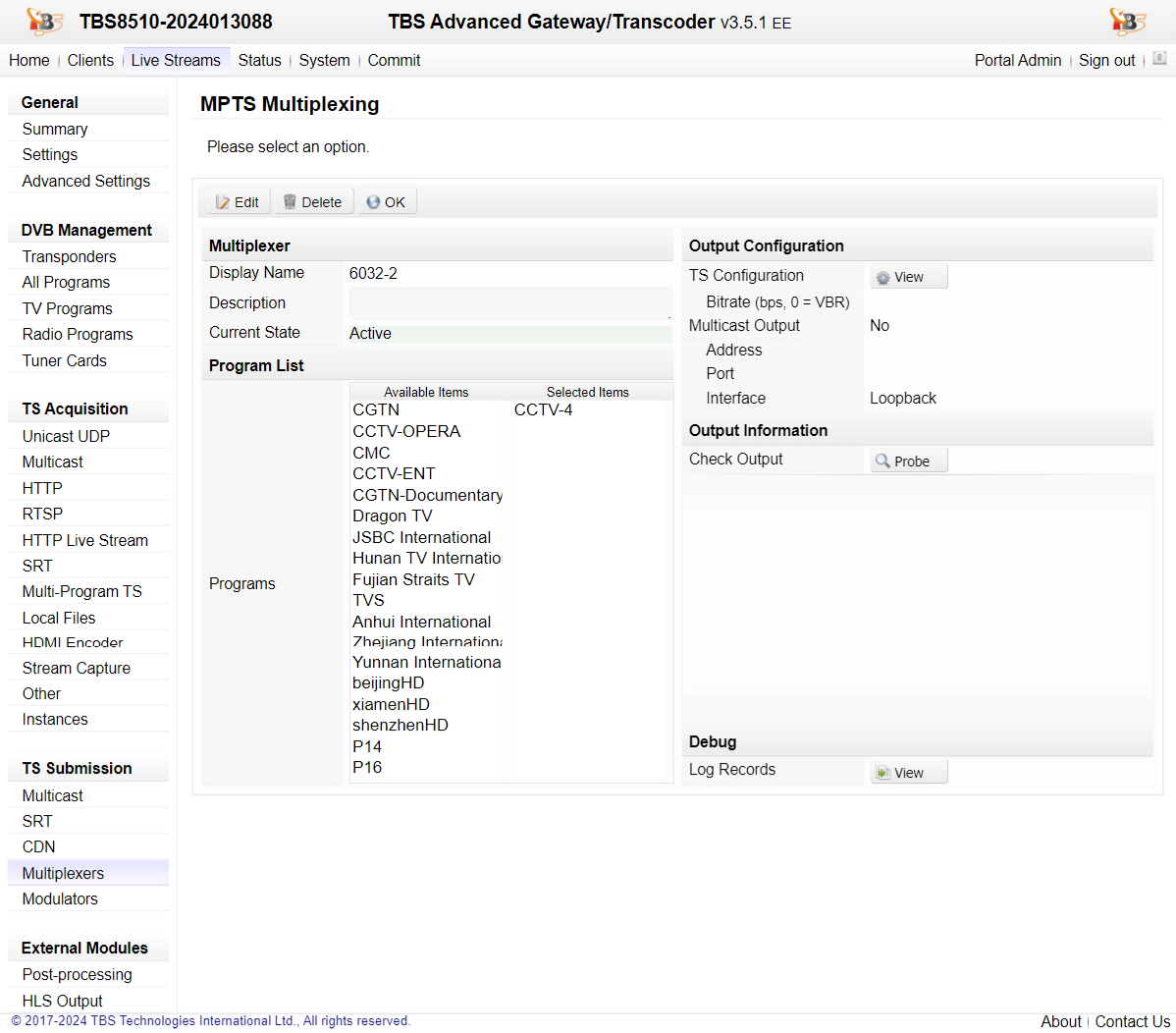Image resolution: width=1176 pixels, height=1033 pixels.
Task: Open the Contact Us link
Action: 1132,1021
